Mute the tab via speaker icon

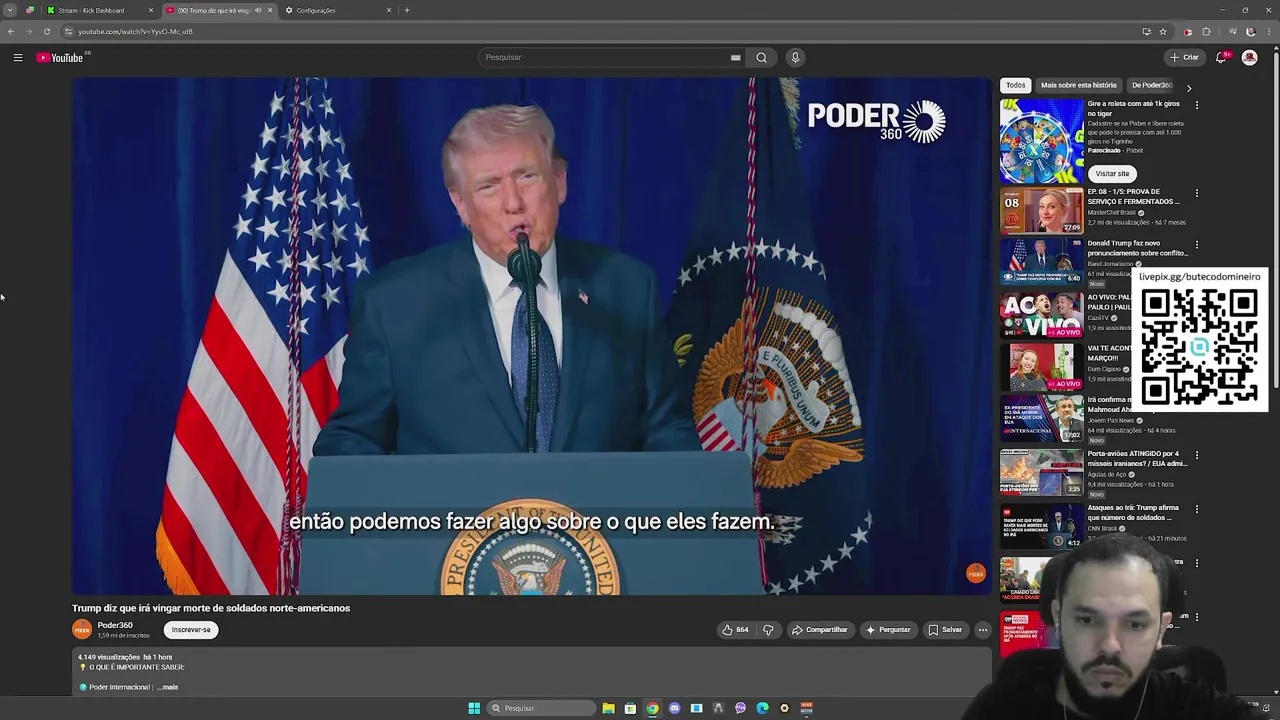tap(258, 10)
